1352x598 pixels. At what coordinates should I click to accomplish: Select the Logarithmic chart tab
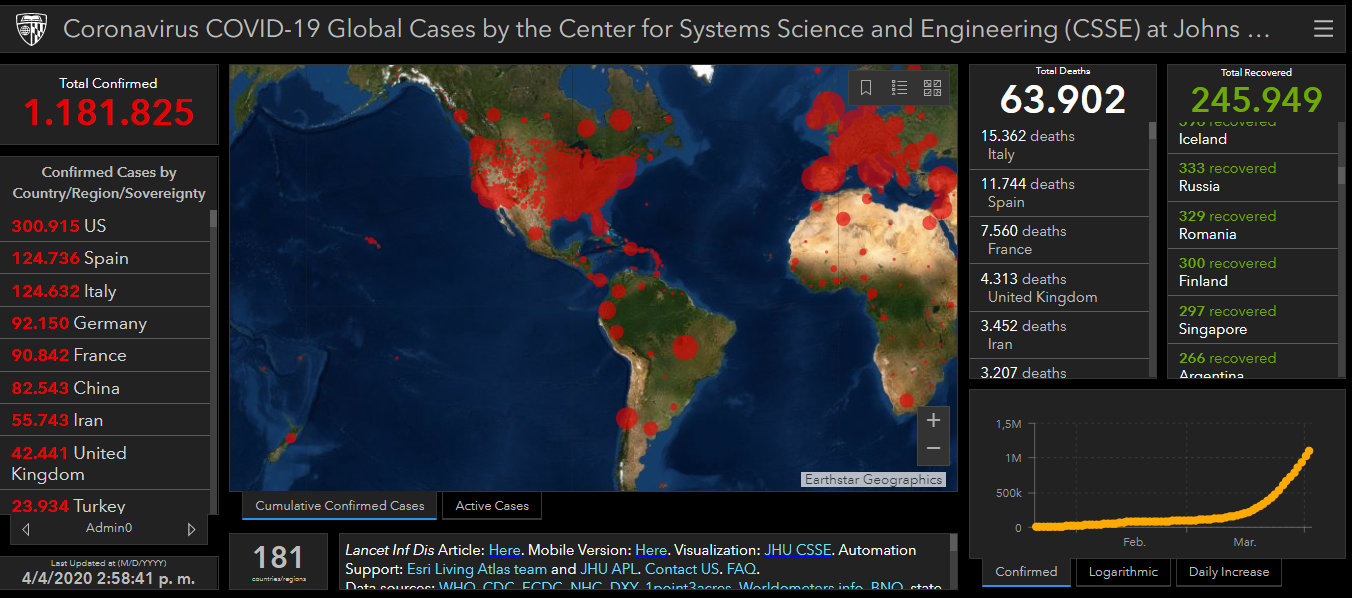1123,572
